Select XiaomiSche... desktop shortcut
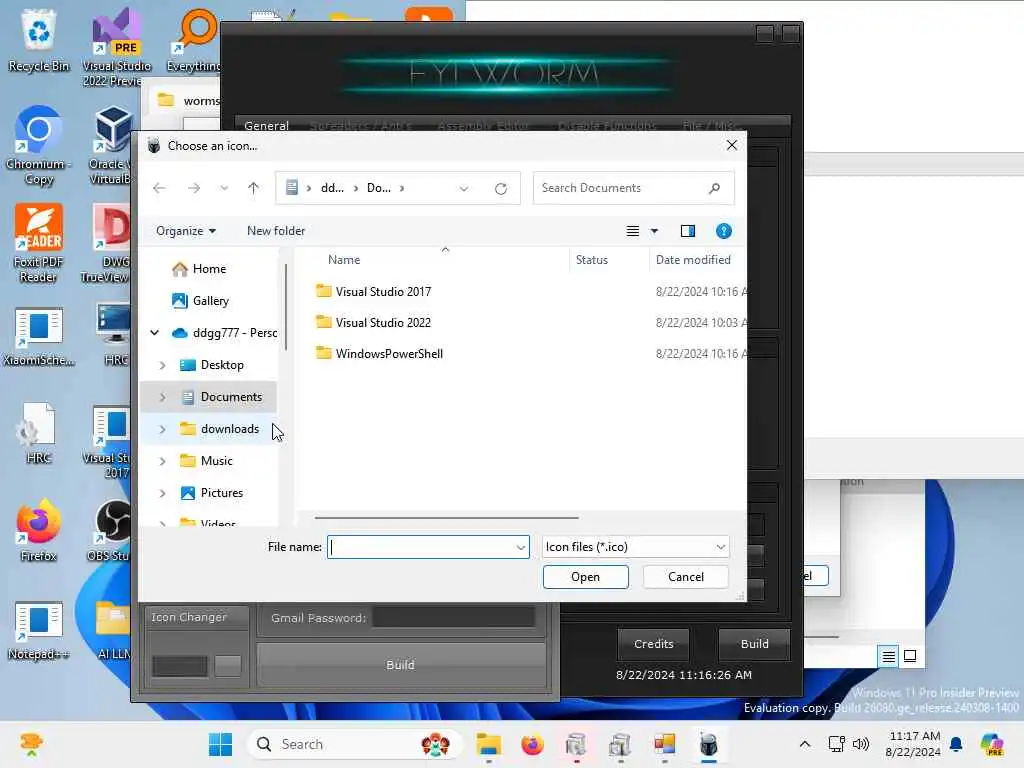Image resolution: width=1024 pixels, height=768 pixels. [x=39, y=337]
